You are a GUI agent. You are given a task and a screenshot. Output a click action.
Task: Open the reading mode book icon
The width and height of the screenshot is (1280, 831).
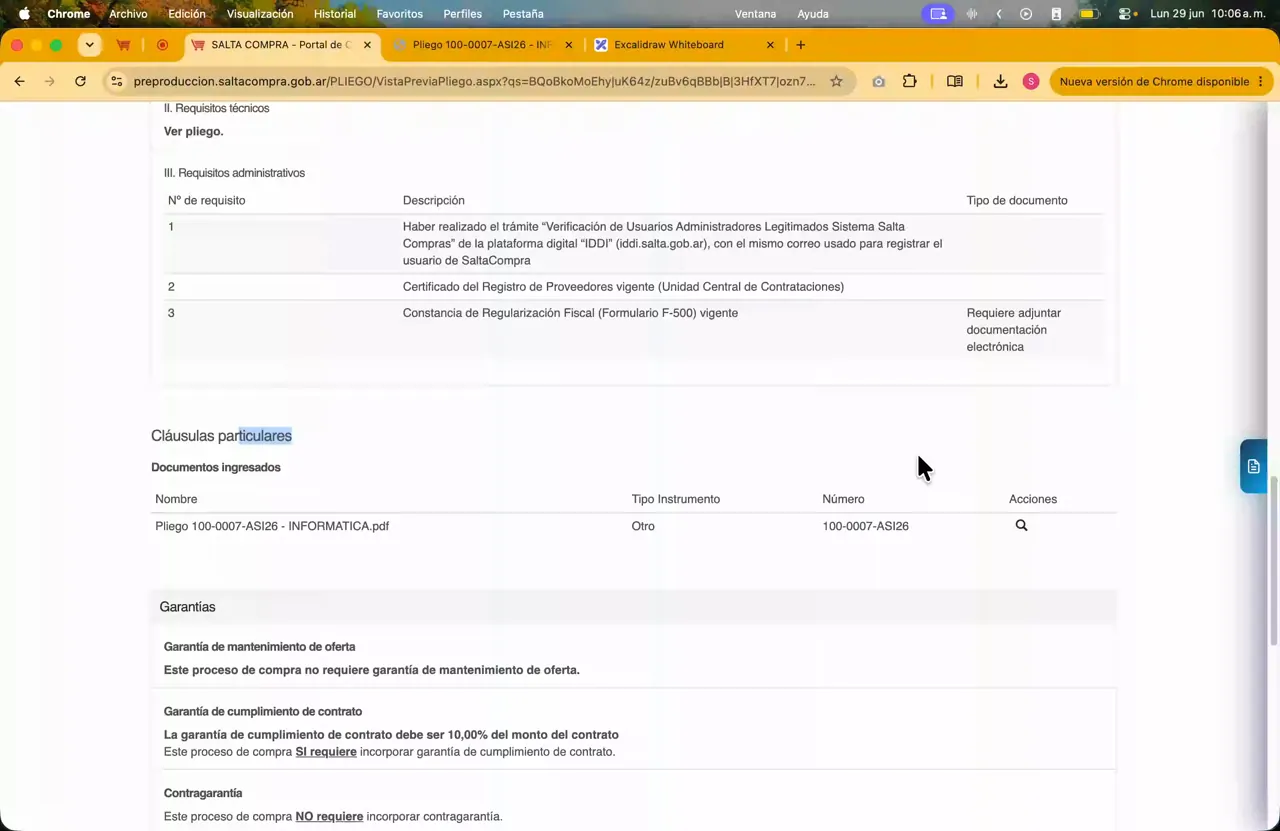[955, 81]
